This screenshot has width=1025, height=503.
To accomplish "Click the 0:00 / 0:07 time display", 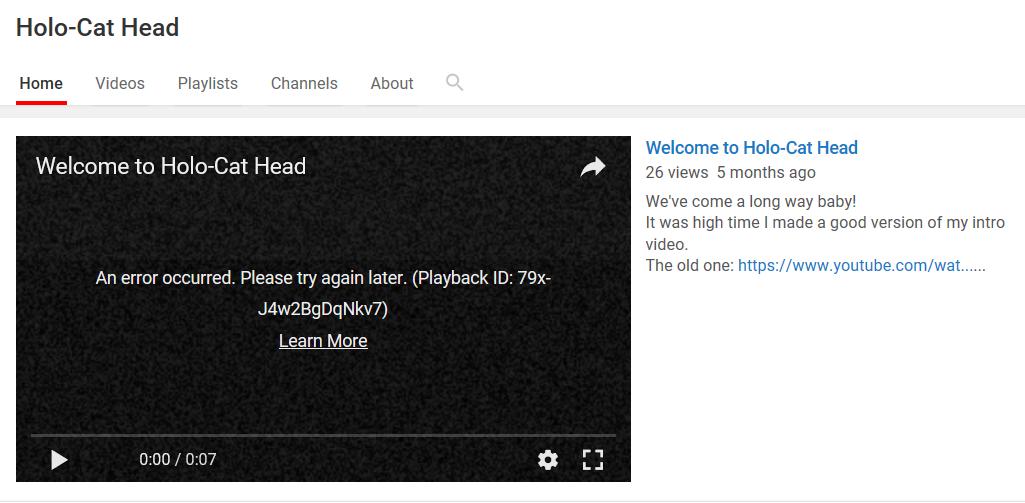I will 178,460.
